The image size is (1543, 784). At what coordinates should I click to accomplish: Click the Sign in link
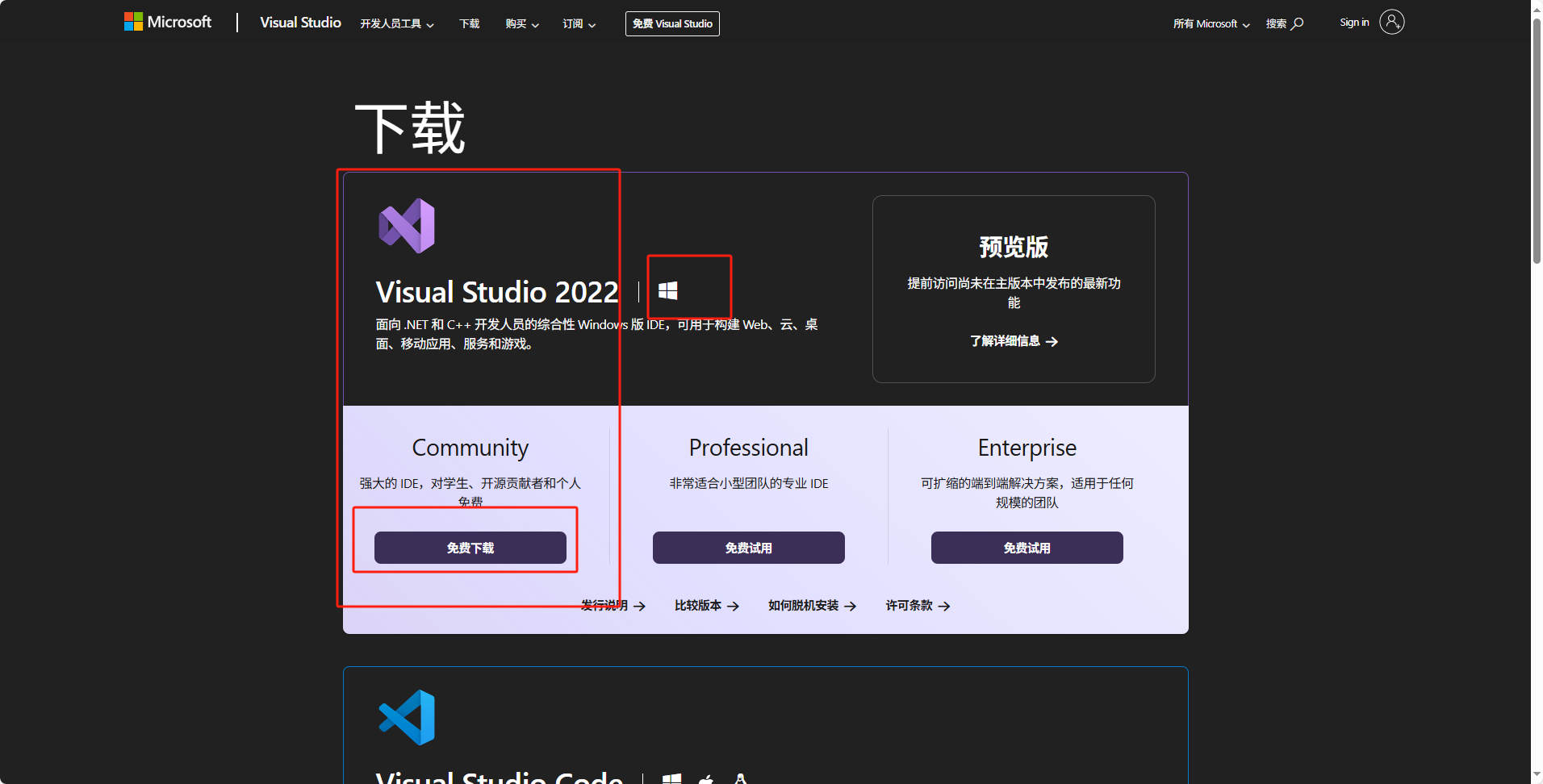1354,23
